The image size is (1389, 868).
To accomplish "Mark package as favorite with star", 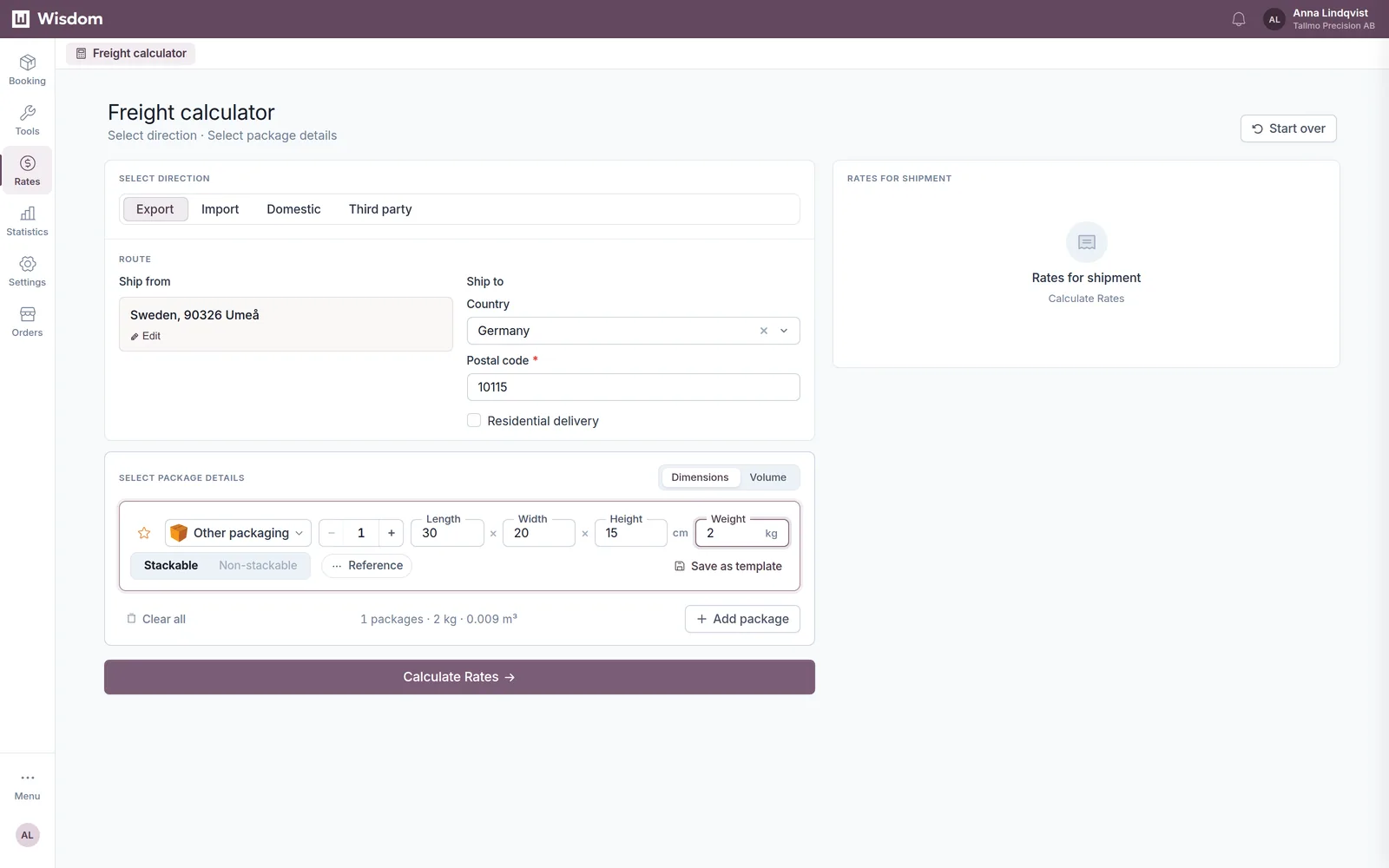I will pyautogui.click(x=144, y=533).
